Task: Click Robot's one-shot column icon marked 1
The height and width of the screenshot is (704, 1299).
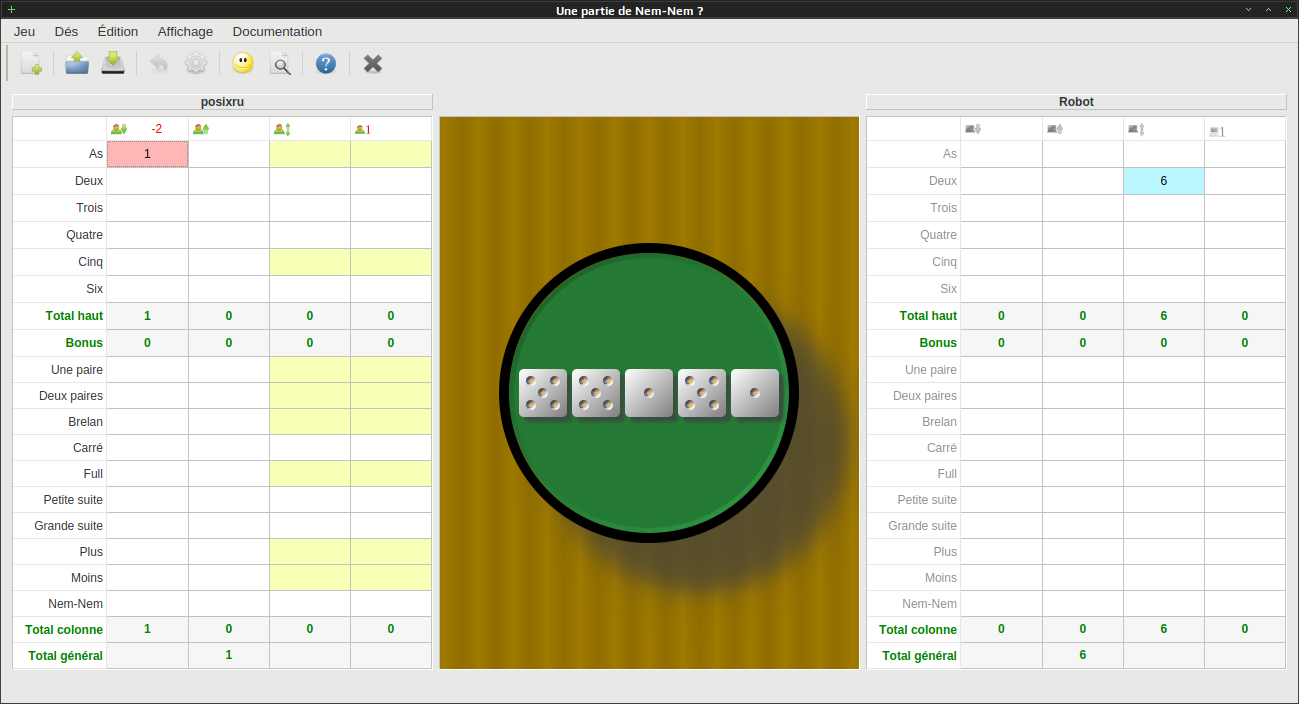Action: pos(1217,131)
